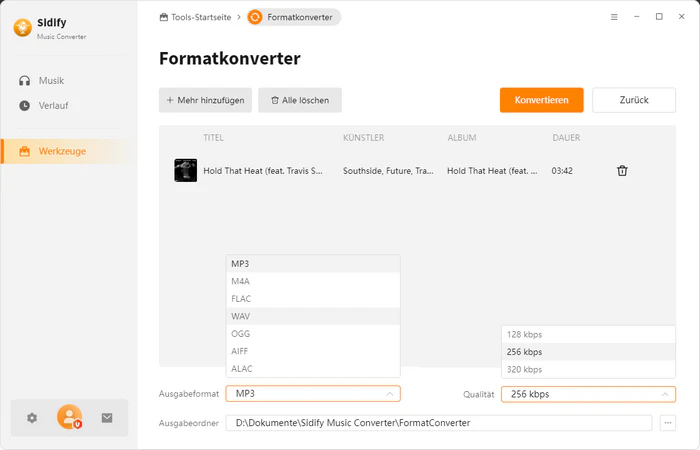Click duration value 03:42
The image size is (700, 450).
pos(562,171)
